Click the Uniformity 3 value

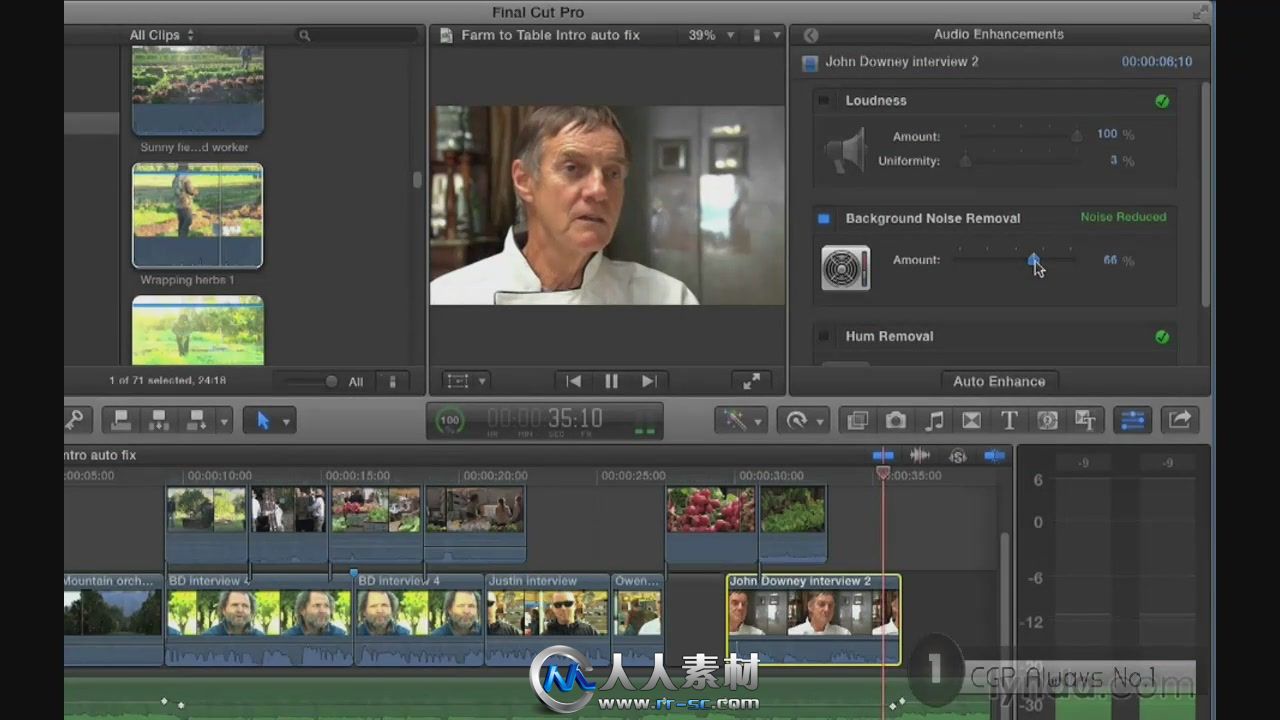pyautogui.click(x=1113, y=160)
